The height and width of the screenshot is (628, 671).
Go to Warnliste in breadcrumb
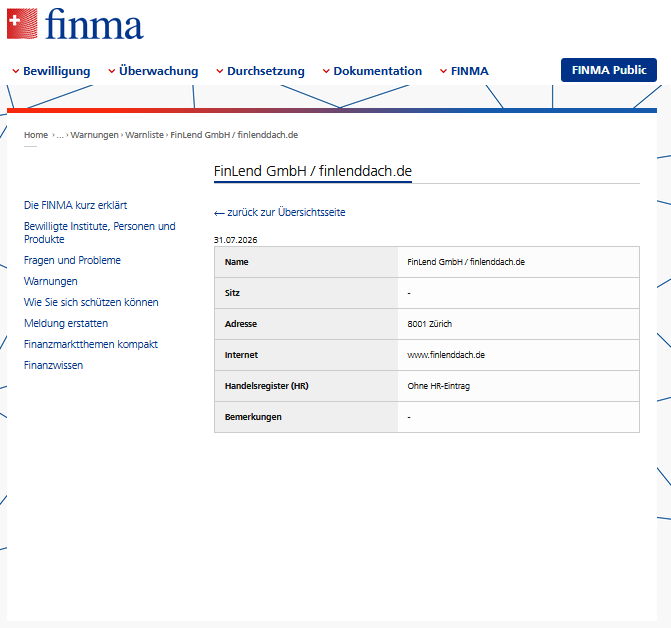coord(144,135)
